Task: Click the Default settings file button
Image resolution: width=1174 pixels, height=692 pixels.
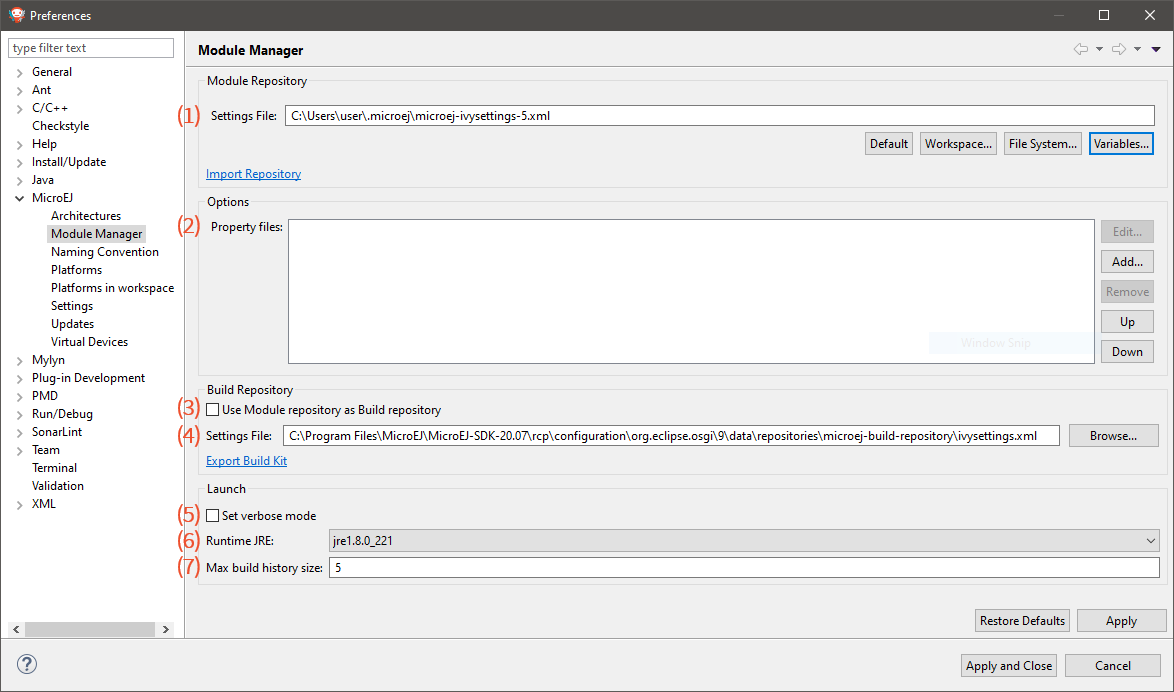Action: point(888,143)
